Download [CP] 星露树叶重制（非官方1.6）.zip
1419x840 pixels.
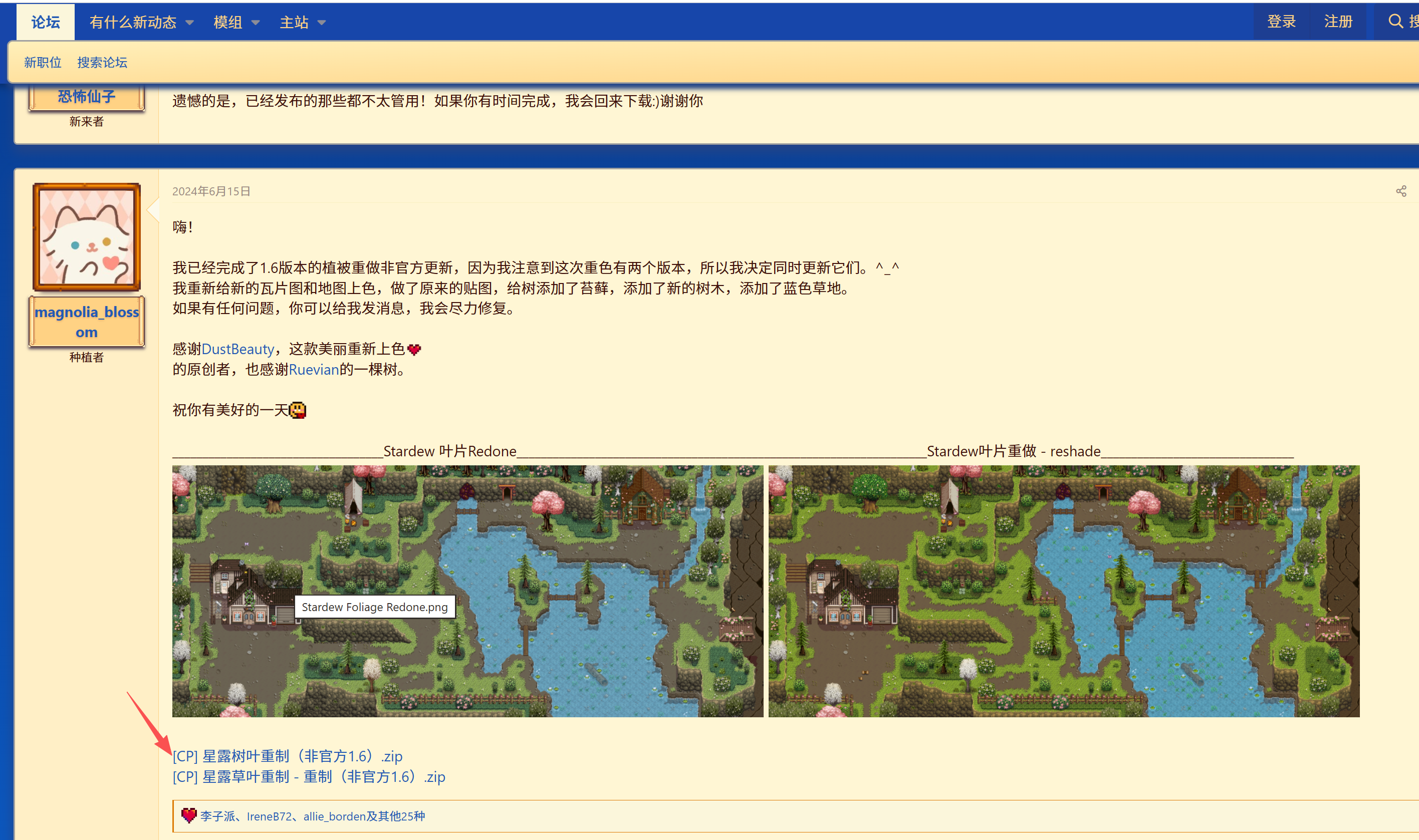pyautogui.click(x=288, y=756)
